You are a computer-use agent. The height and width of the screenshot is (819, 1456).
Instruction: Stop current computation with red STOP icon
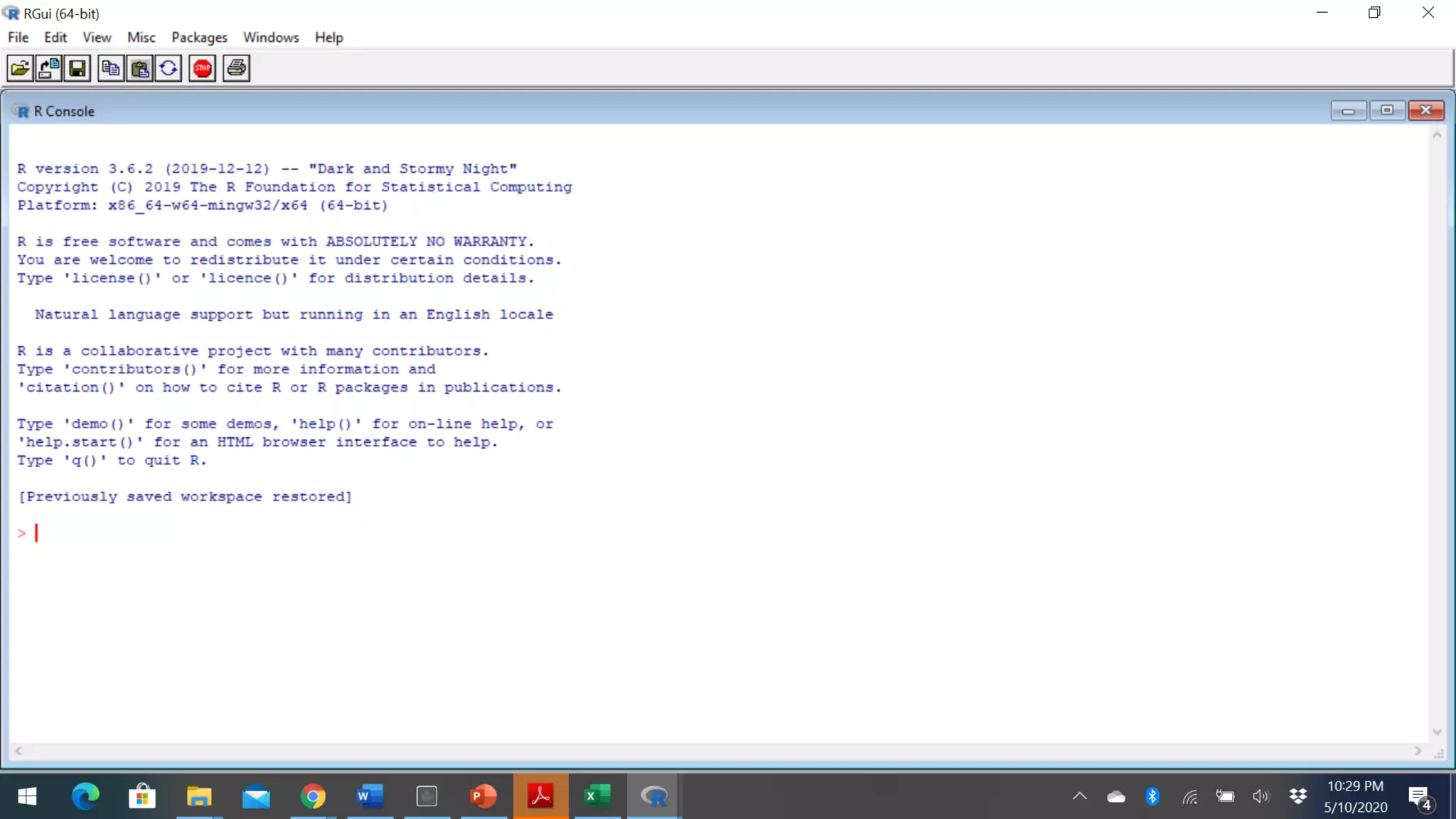point(203,68)
